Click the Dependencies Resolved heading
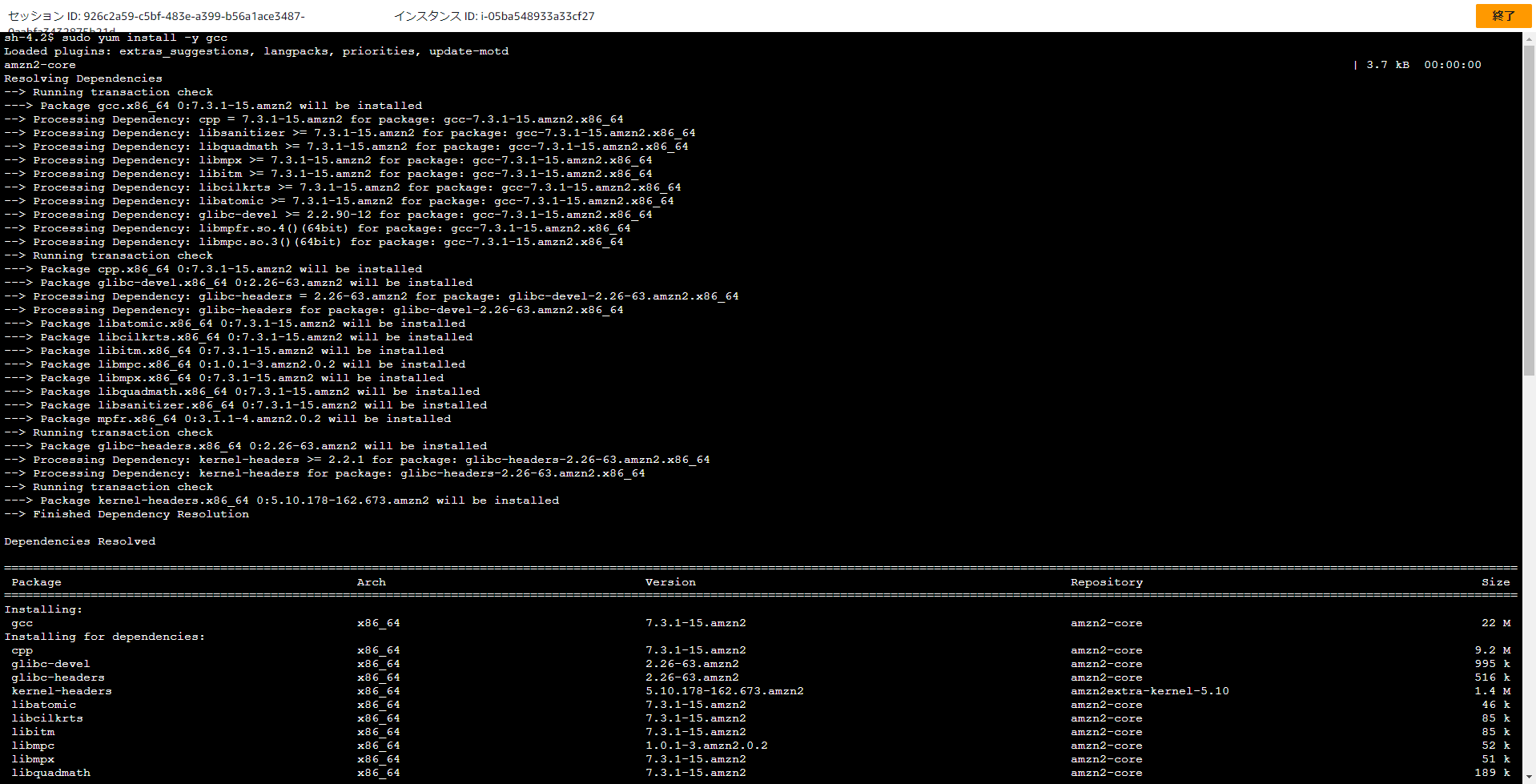 [79, 541]
